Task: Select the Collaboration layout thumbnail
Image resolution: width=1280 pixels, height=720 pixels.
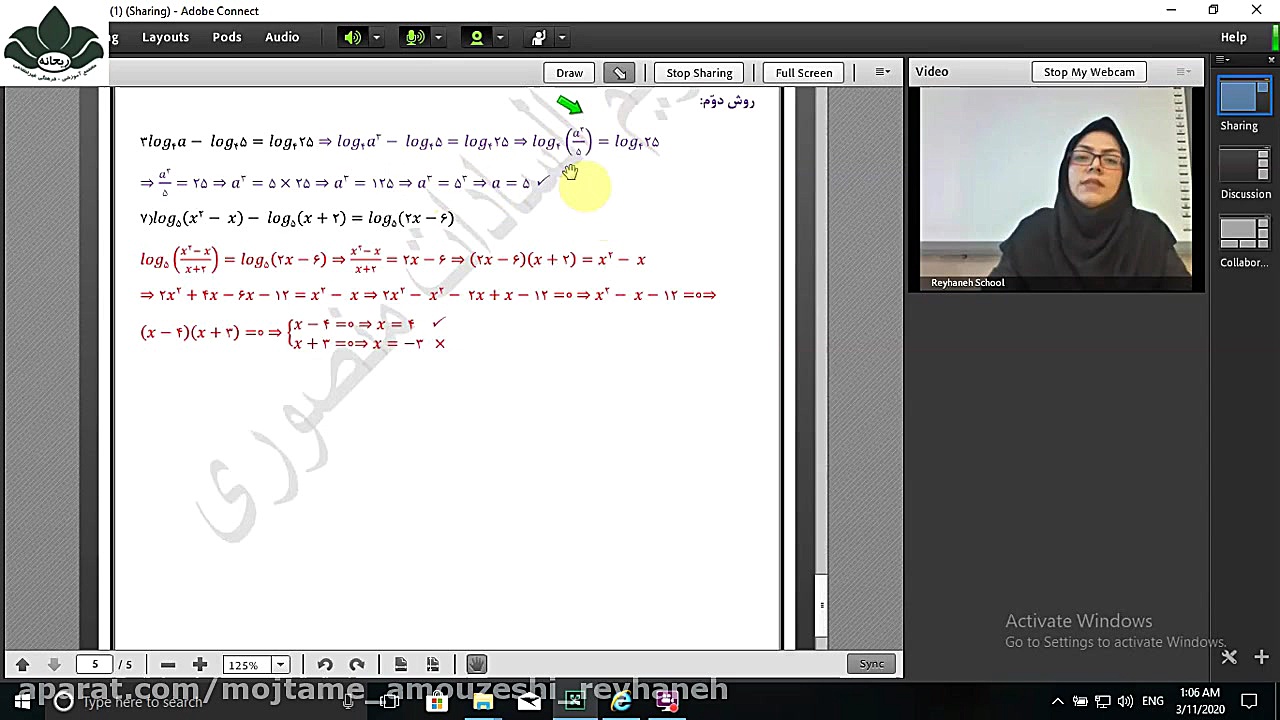Action: [x=1243, y=234]
